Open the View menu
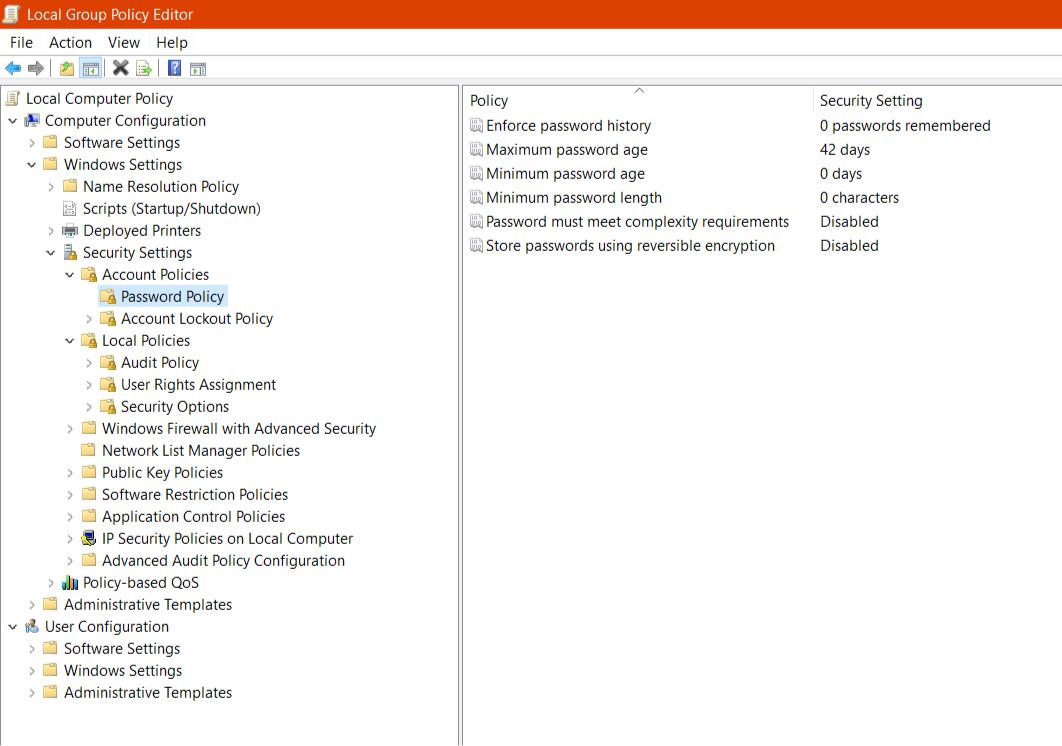Viewport: 1062px width, 746px height. (124, 42)
